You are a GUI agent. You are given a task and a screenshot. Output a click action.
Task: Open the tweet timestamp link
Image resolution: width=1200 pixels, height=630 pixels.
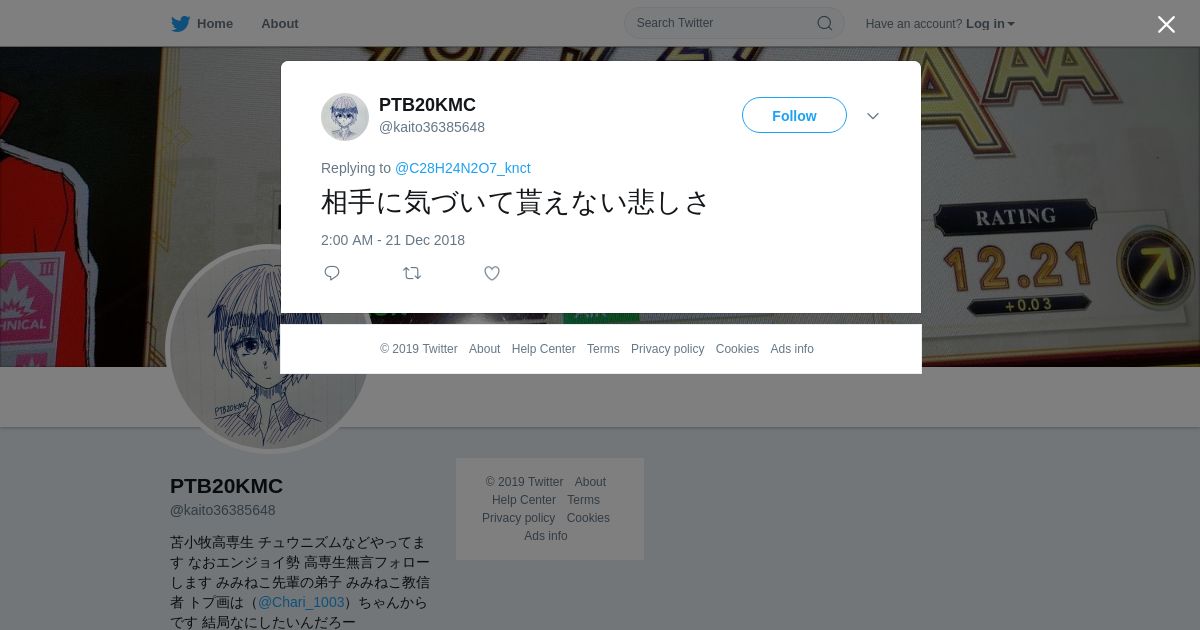pos(393,240)
